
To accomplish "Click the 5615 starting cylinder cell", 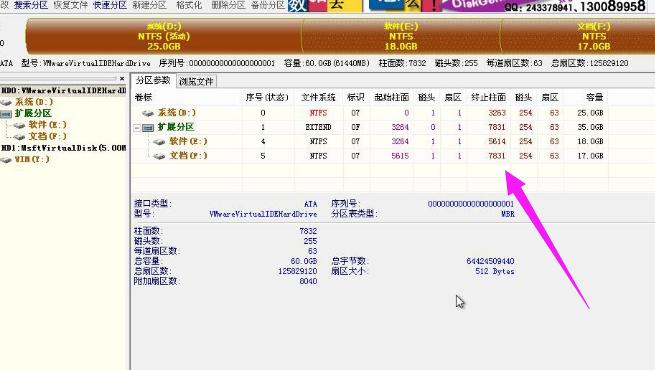I will coord(400,156).
